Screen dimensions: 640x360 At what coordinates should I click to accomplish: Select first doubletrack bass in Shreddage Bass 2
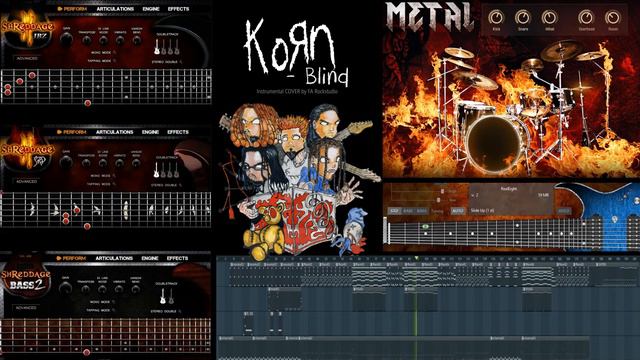[x=163, y=296]
